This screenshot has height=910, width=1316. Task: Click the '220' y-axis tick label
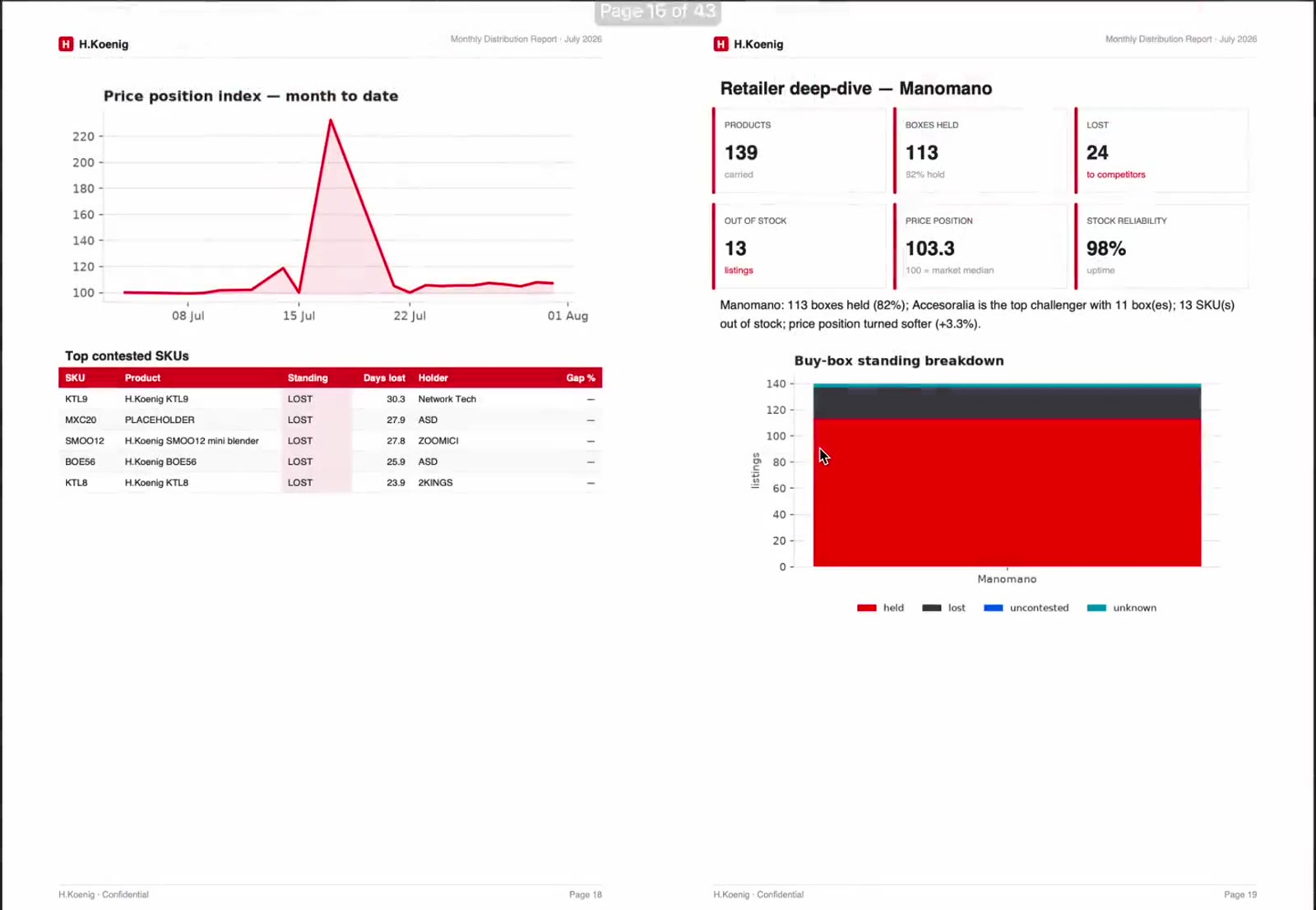click(83, 137)
